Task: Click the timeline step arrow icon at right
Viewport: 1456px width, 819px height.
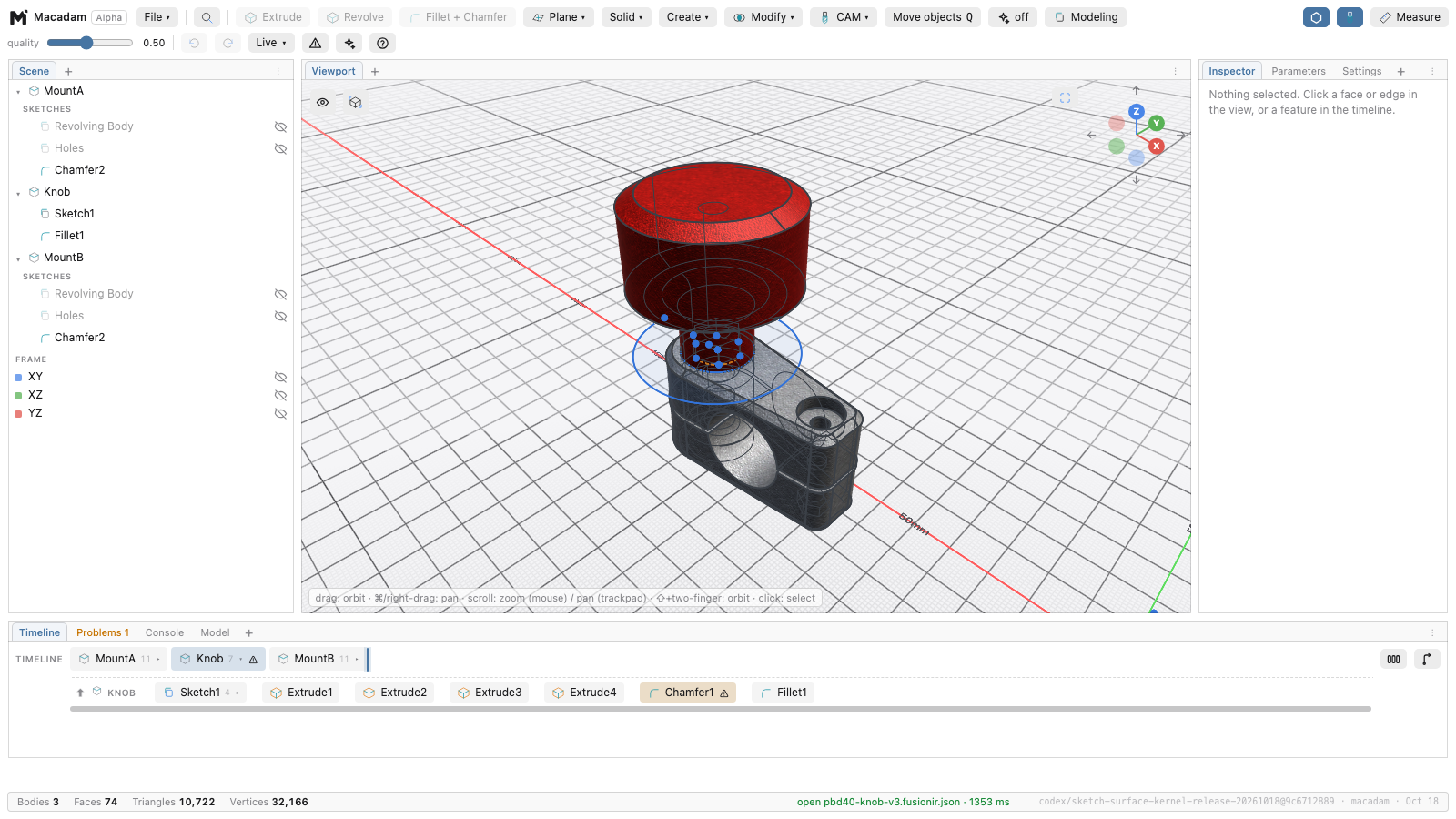Action: click(1427, 659)
